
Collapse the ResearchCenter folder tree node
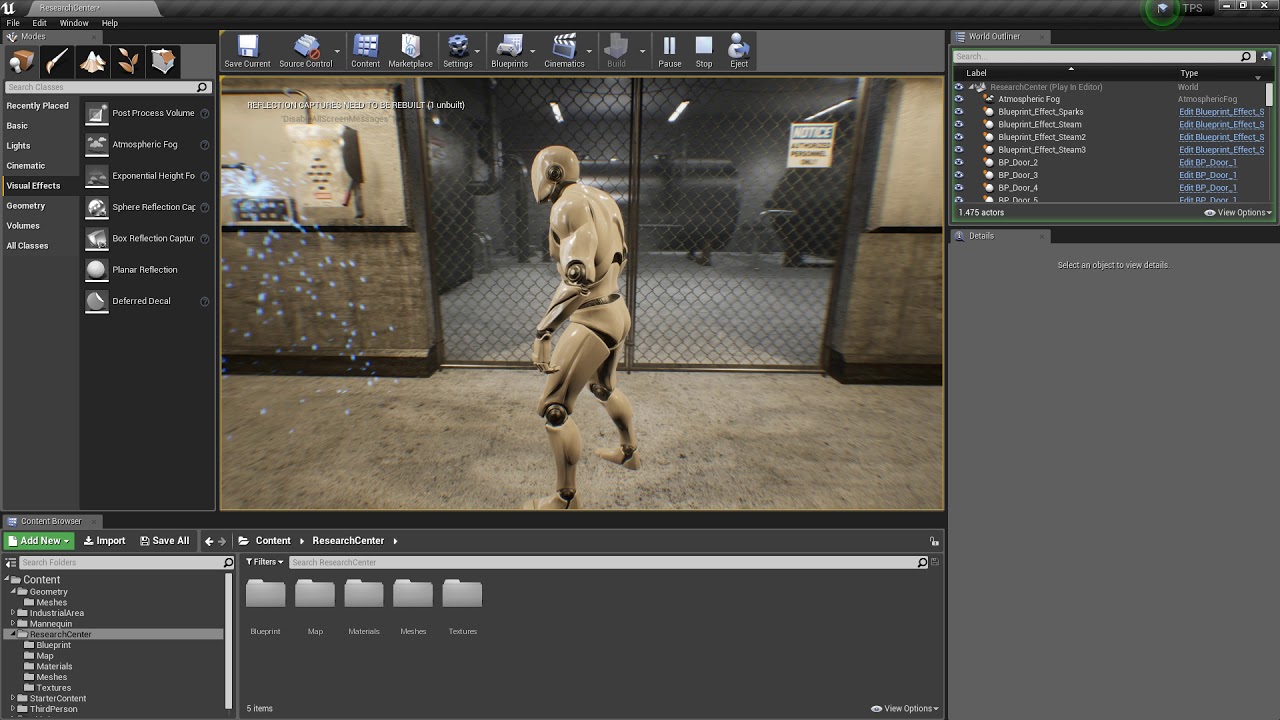coord(13,635)
